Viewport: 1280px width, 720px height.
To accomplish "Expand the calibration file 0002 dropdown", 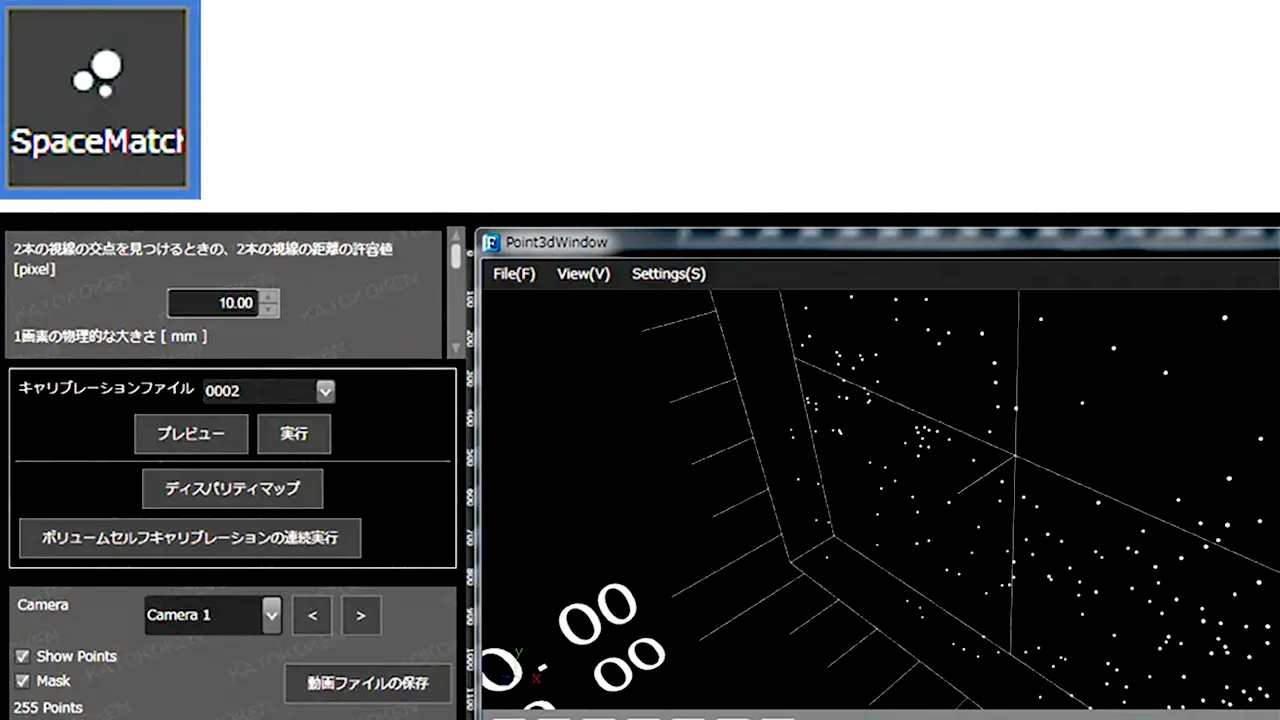I will (x=325, y=391).
